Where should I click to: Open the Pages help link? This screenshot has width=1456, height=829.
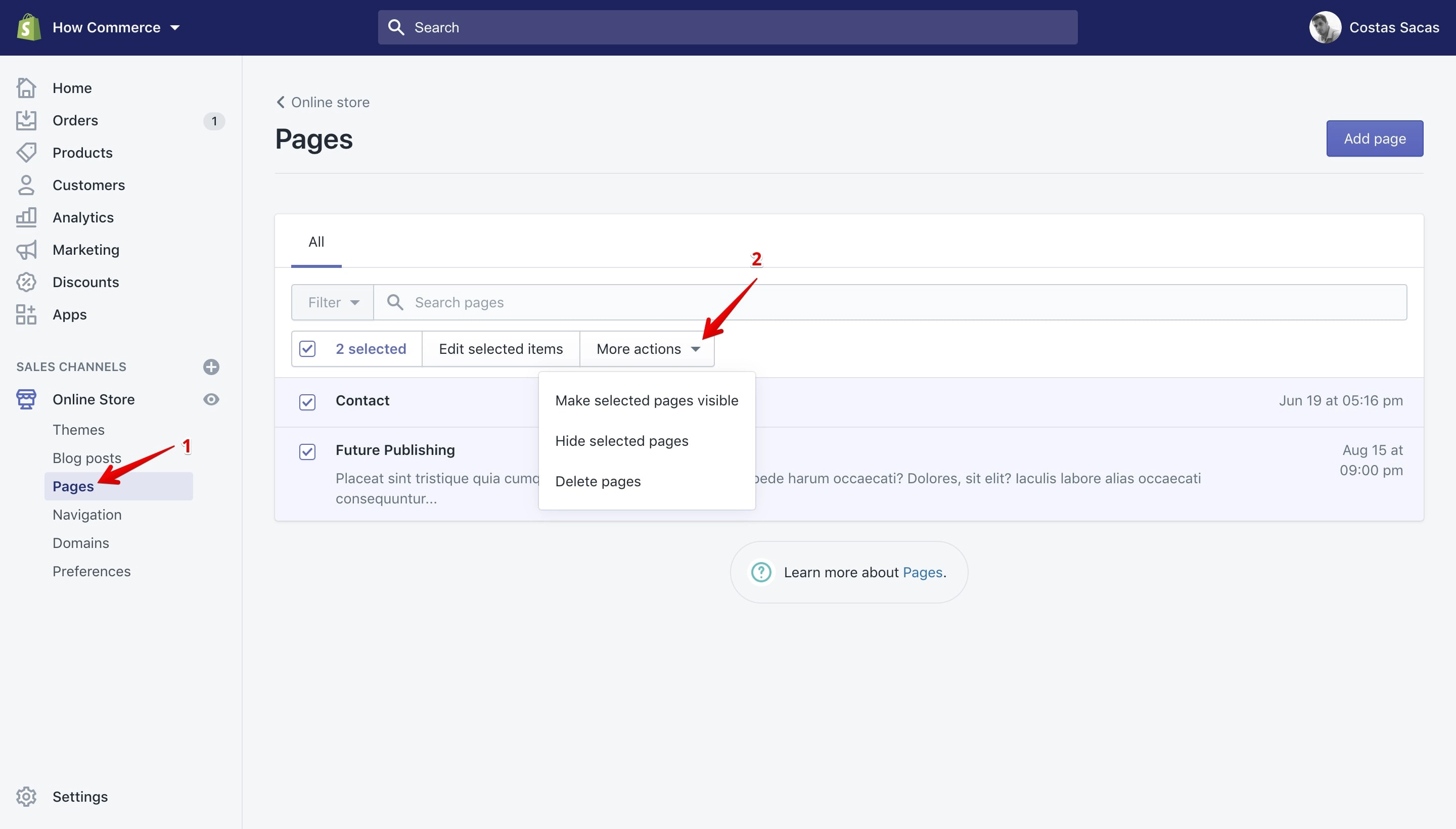pos(923,572)
